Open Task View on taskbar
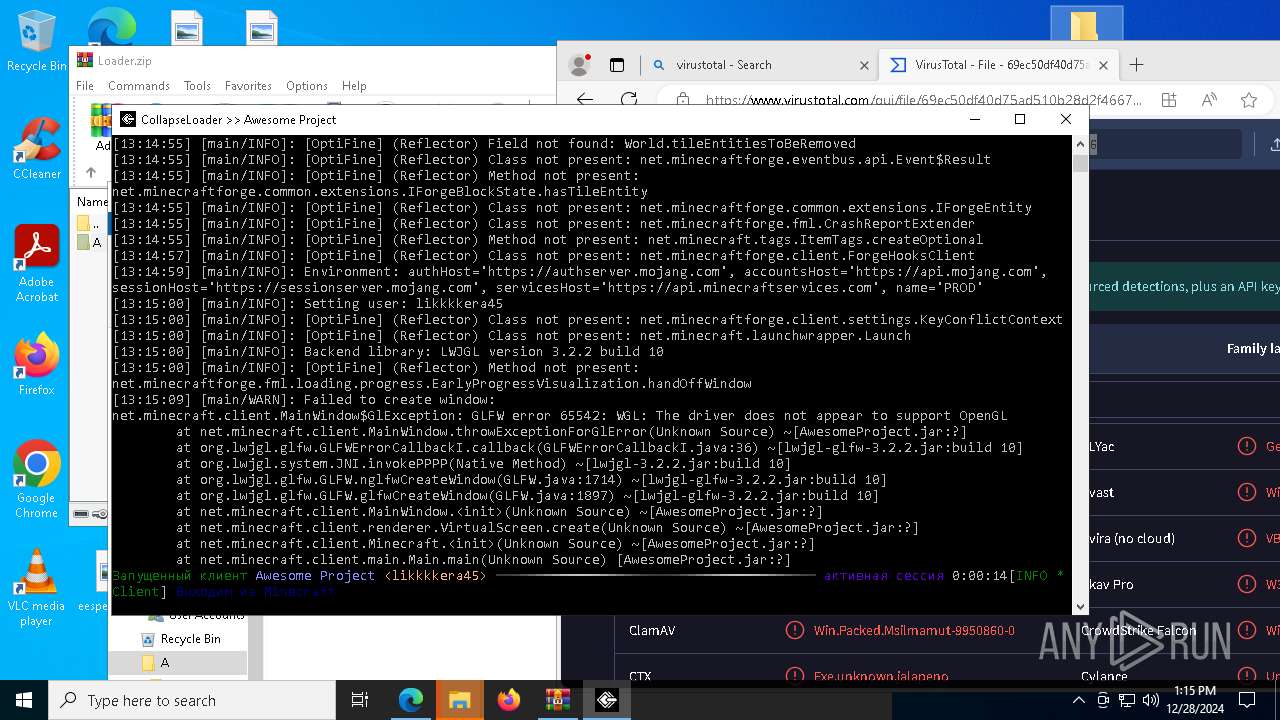This screenshot has width=1280, height=720. coord(360,700)
